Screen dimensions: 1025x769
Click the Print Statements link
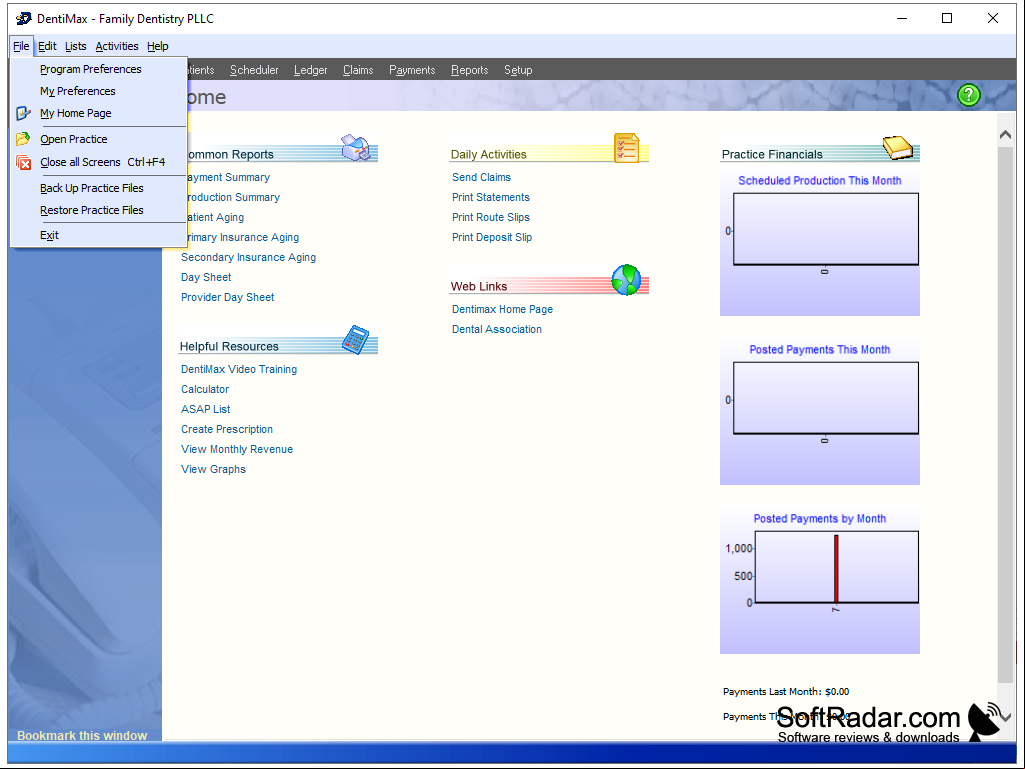[x=491, y=197]
